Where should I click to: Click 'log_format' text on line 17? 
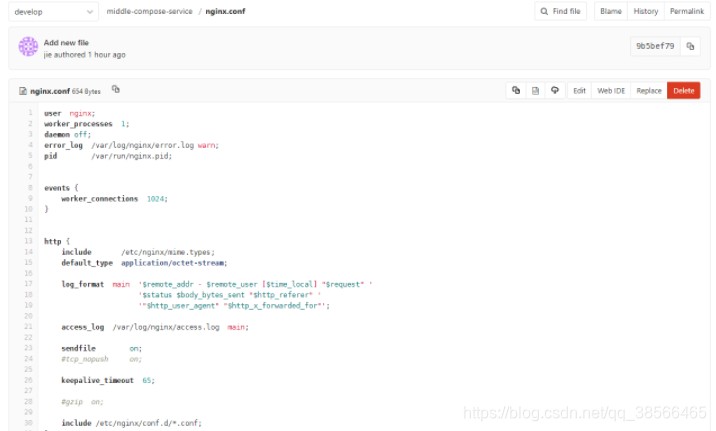click(83, 284)
